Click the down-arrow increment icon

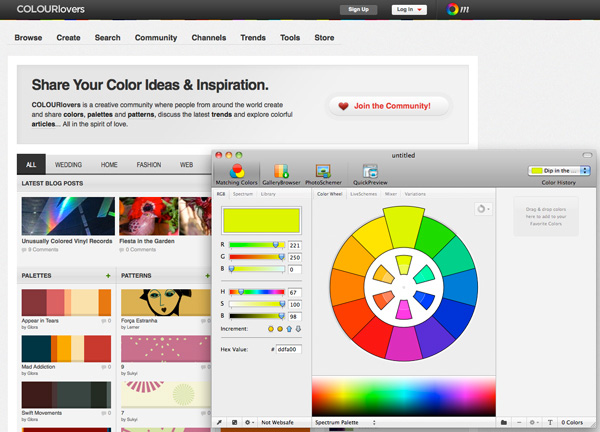click(x=298, y=329)
